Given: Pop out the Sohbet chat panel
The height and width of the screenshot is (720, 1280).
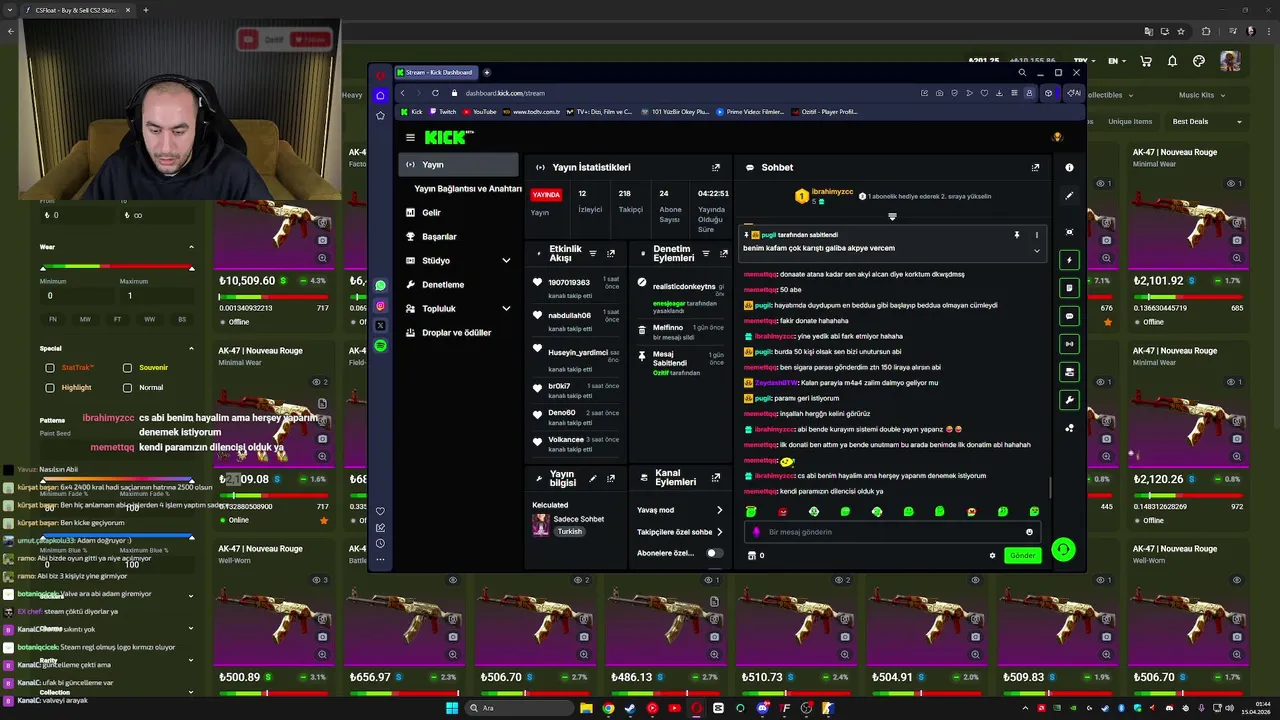Looking at the screenshot, I should pos(1035,168).
